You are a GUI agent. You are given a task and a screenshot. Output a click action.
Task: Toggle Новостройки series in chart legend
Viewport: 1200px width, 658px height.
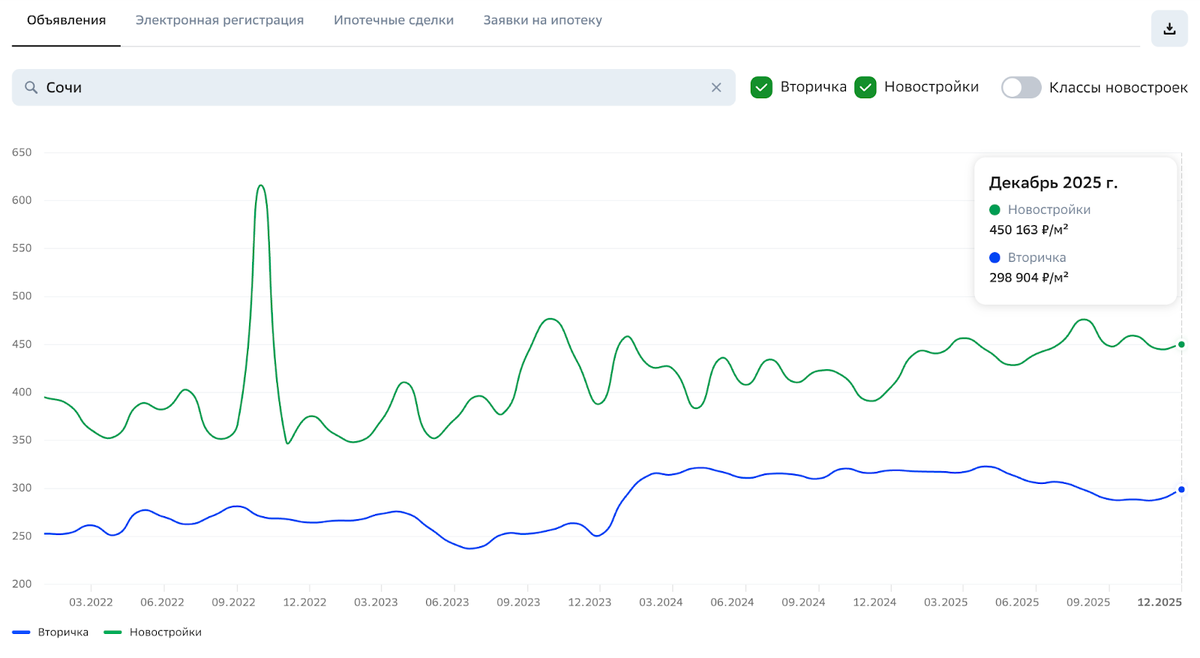tap(153, 632)
